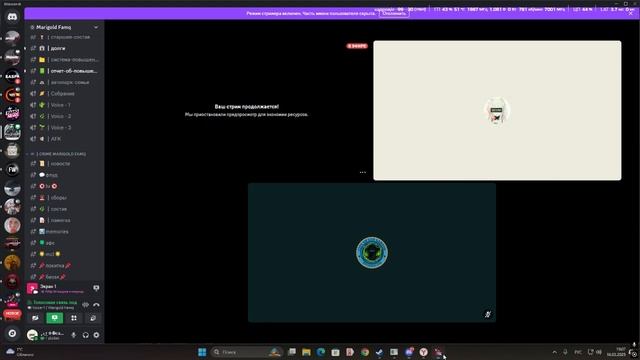640x360 pixels.
Task: Open старший-состав channel
Action: click(64, 37)
